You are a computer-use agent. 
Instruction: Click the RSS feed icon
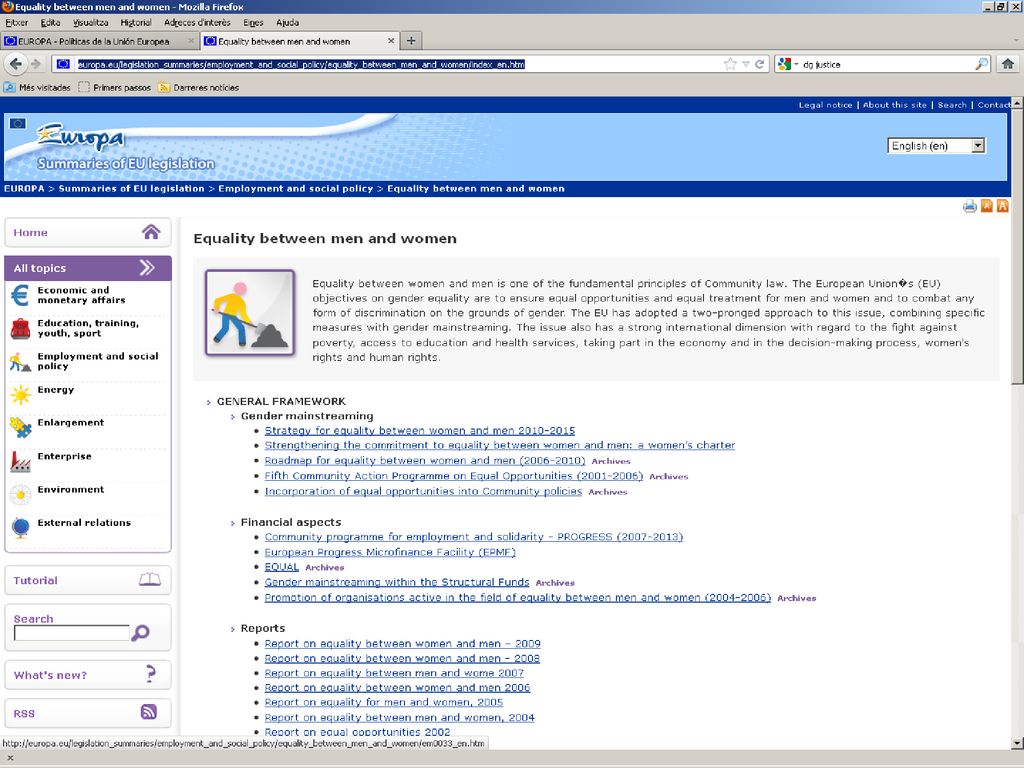coord(149,712)
